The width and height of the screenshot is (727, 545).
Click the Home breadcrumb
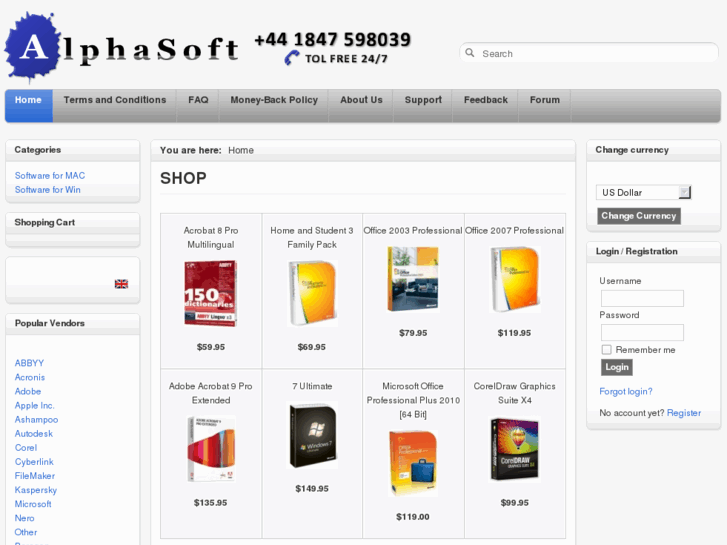(x=241, y=150)
